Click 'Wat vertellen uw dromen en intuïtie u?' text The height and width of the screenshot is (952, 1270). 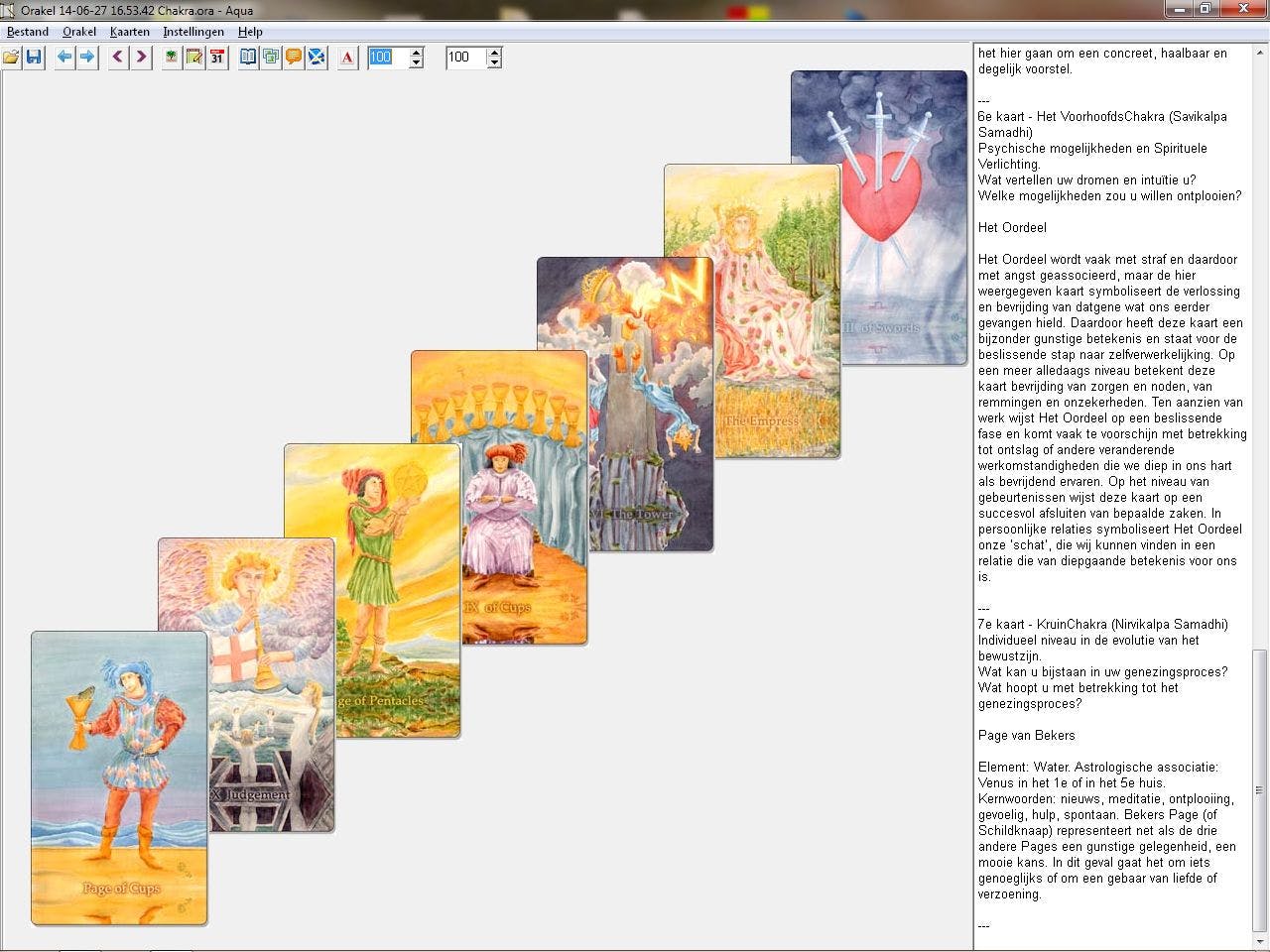1086,179
